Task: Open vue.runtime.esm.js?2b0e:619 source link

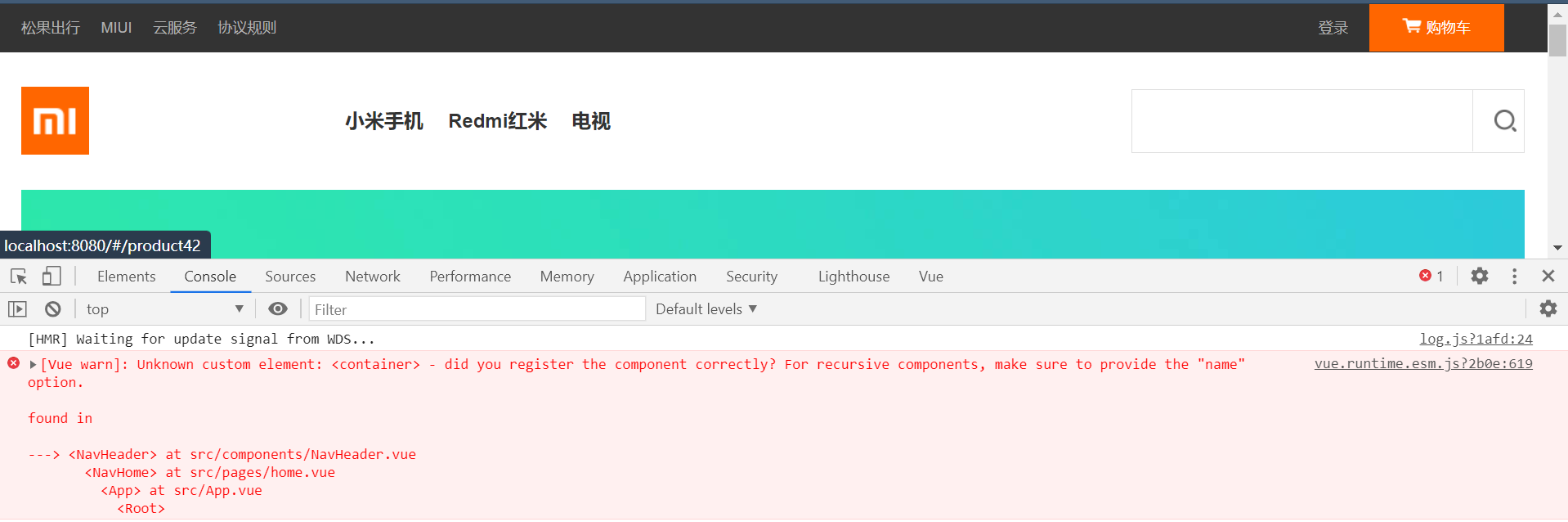Action: (1423, 363)
